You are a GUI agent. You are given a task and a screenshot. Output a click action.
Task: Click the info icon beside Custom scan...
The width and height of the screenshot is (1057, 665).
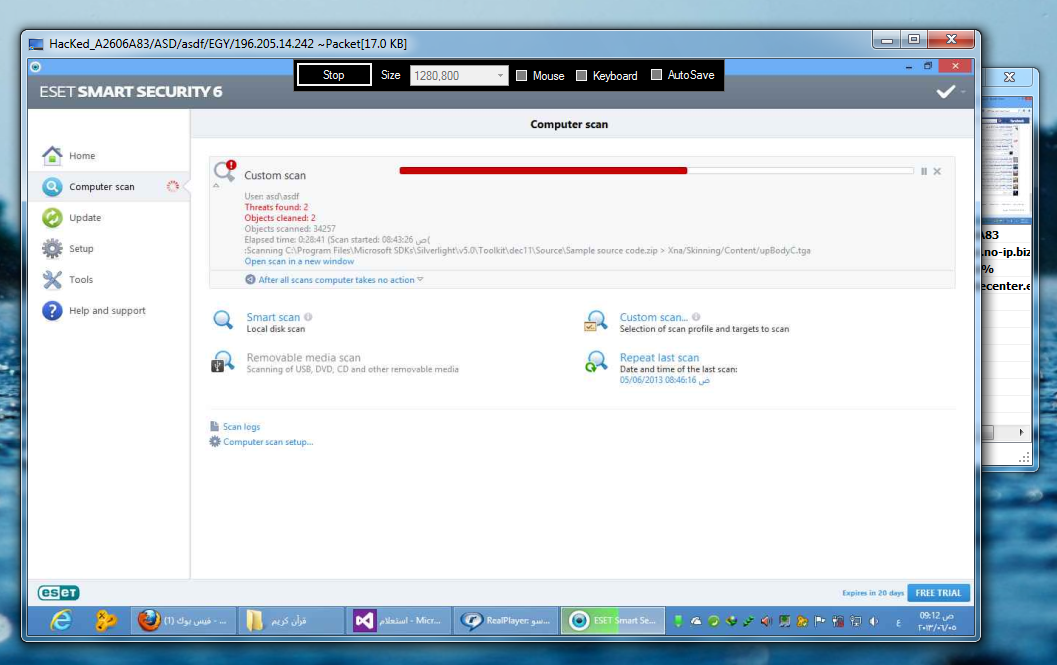coord(696,317)
